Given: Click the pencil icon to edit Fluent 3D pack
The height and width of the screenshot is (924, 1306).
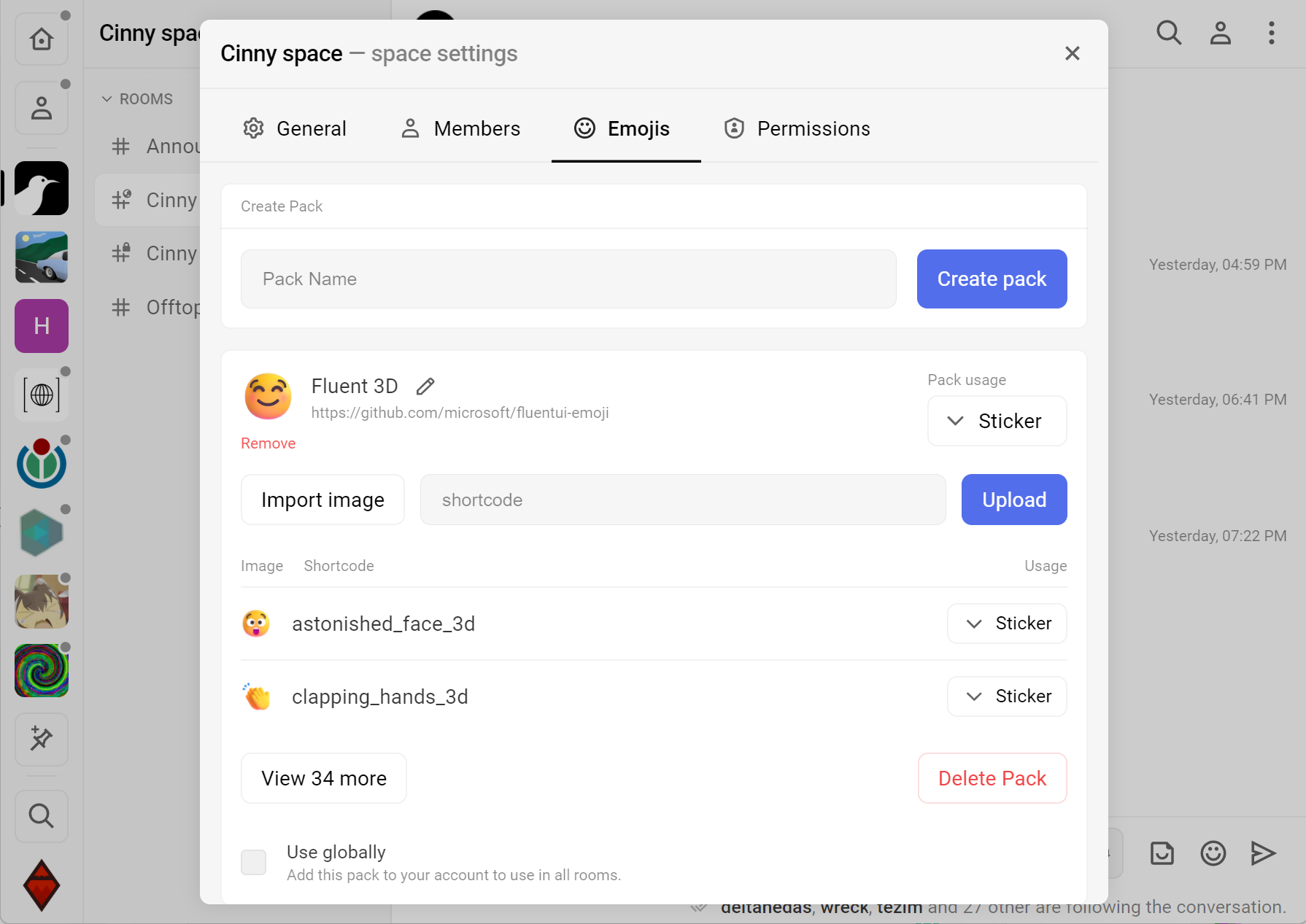Looking at the screenshot, I should pos(425,387).
